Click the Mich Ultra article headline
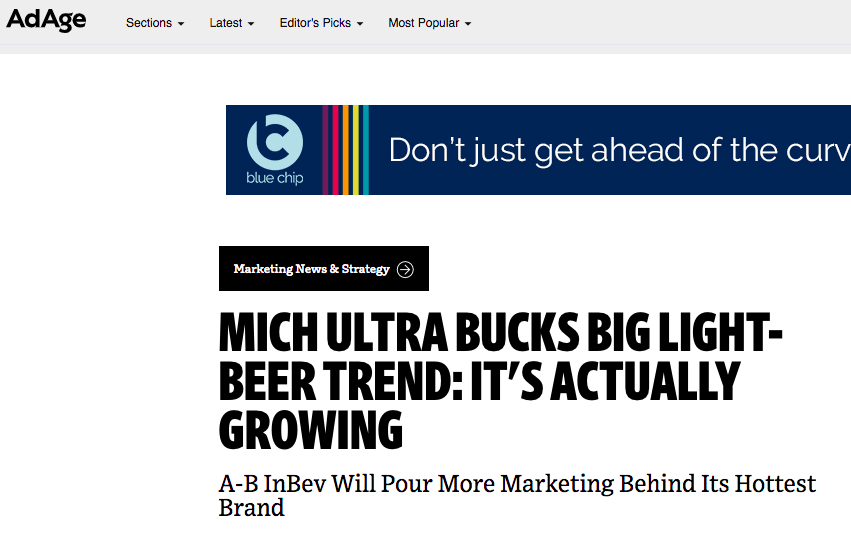The height and width of the screenshot is (538, 851). tap(500, 381)
